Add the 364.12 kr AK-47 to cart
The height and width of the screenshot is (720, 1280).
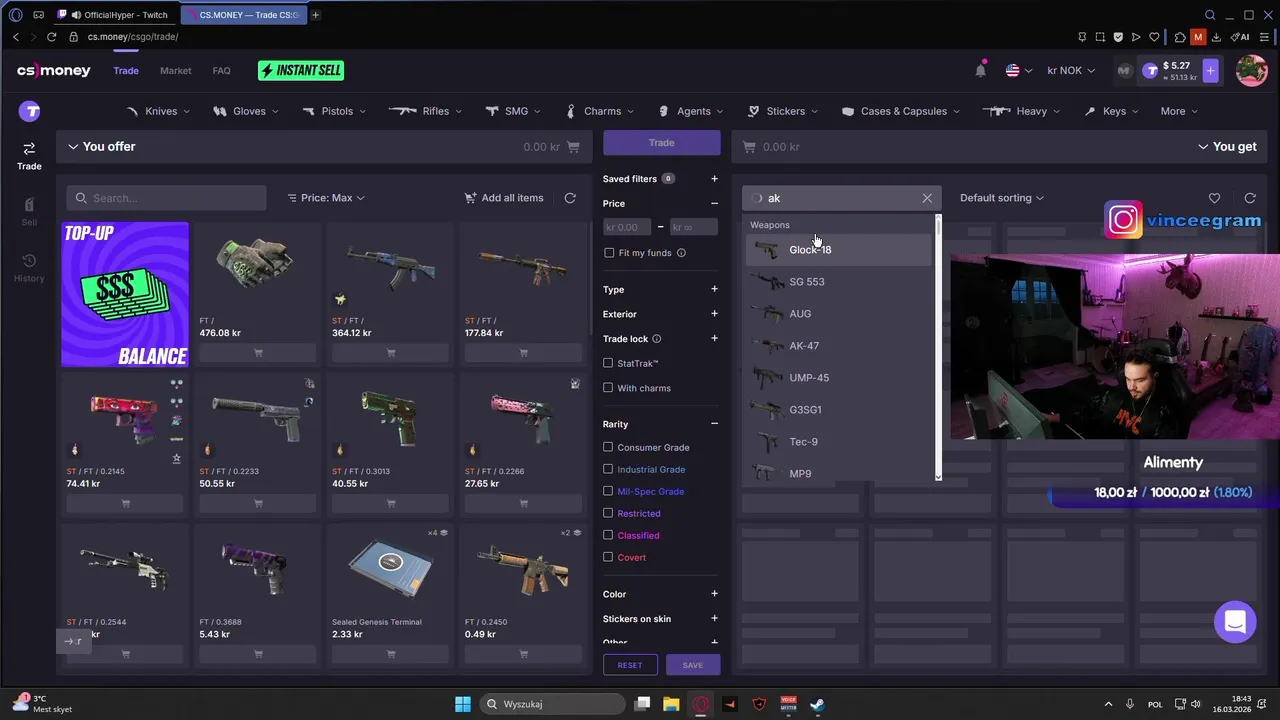tap(391, 353)
